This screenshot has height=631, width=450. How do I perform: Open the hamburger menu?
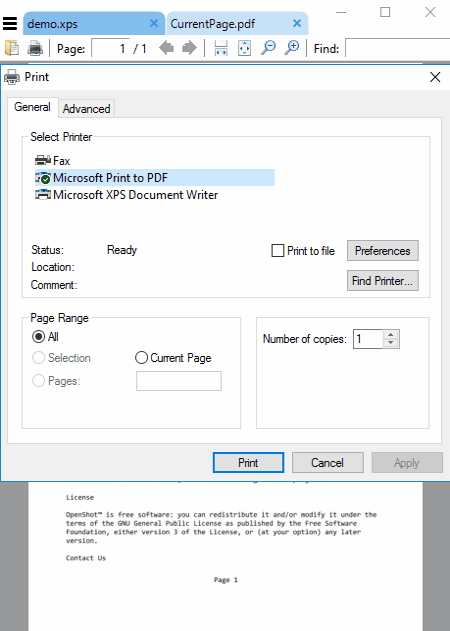click(x=10, y=23)
